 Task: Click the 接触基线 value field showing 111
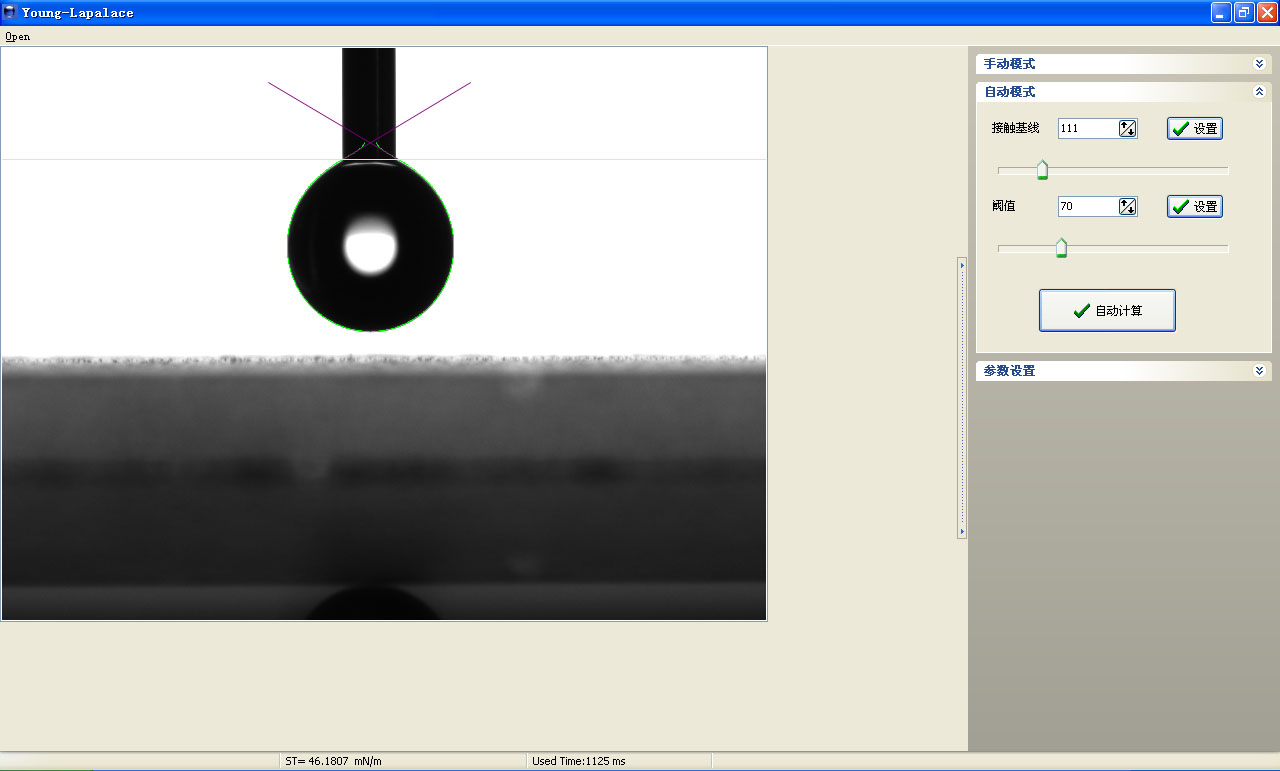(1088, 128)
